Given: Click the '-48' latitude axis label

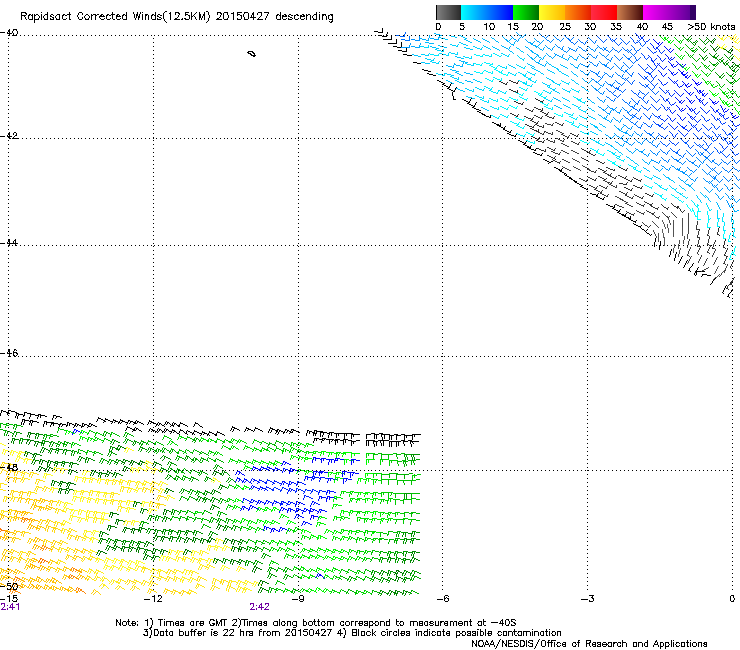Looking at the screenshot, I should pos(9,467).
